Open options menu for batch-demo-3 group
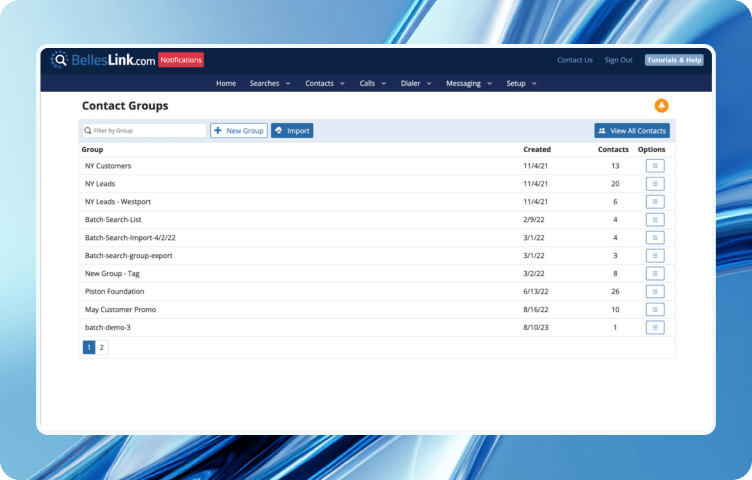 655,328
